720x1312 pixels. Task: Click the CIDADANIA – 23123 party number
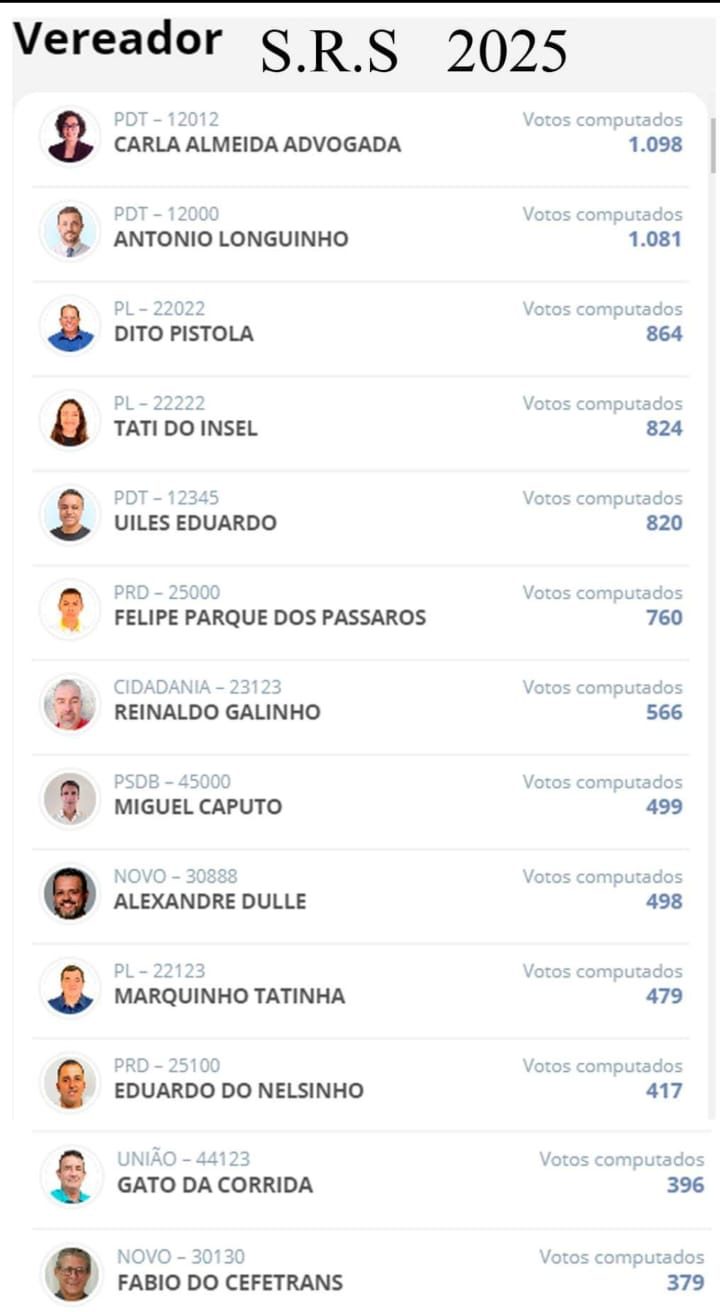coord(197,687)
